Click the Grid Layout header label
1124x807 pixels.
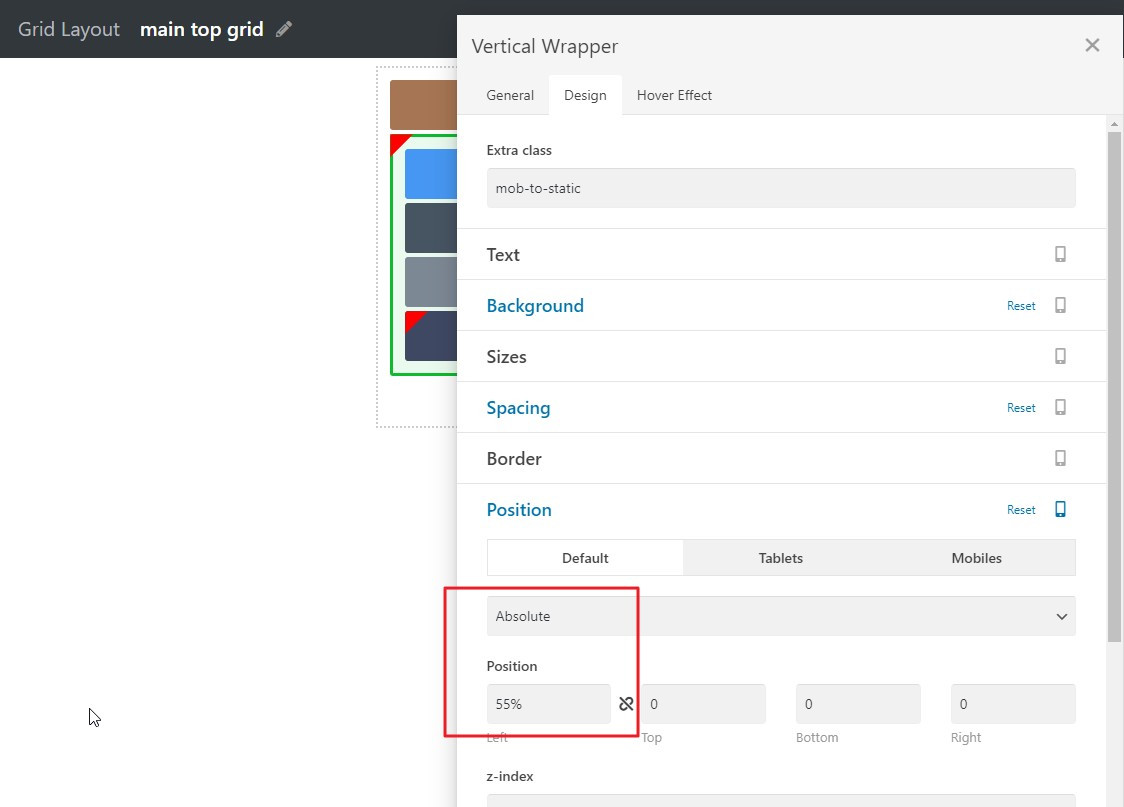point(69,29)
